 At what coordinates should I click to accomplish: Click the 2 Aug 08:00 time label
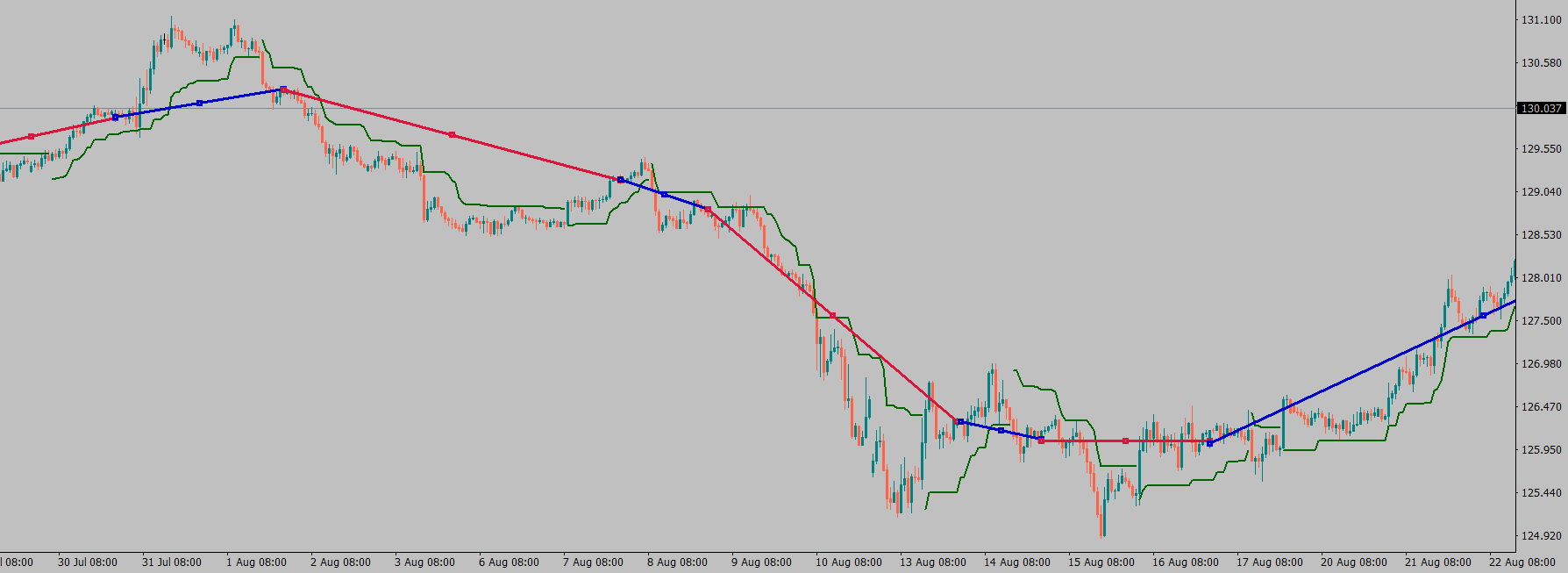click(340, 562)
